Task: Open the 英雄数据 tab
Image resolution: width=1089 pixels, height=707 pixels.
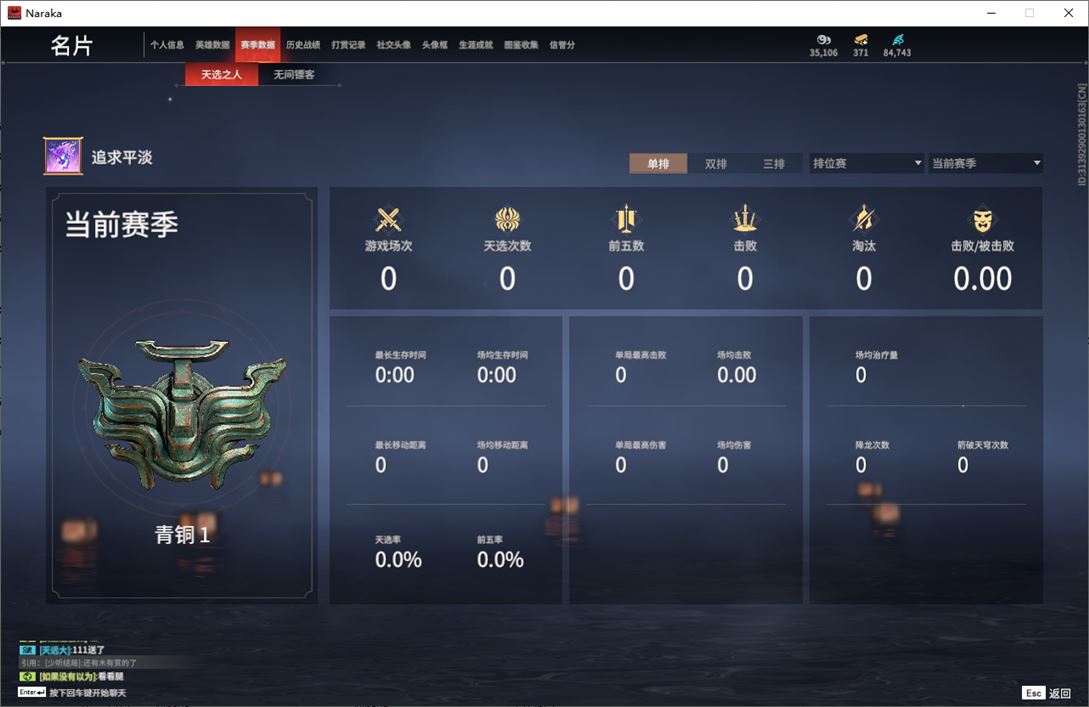Action: 212,44
